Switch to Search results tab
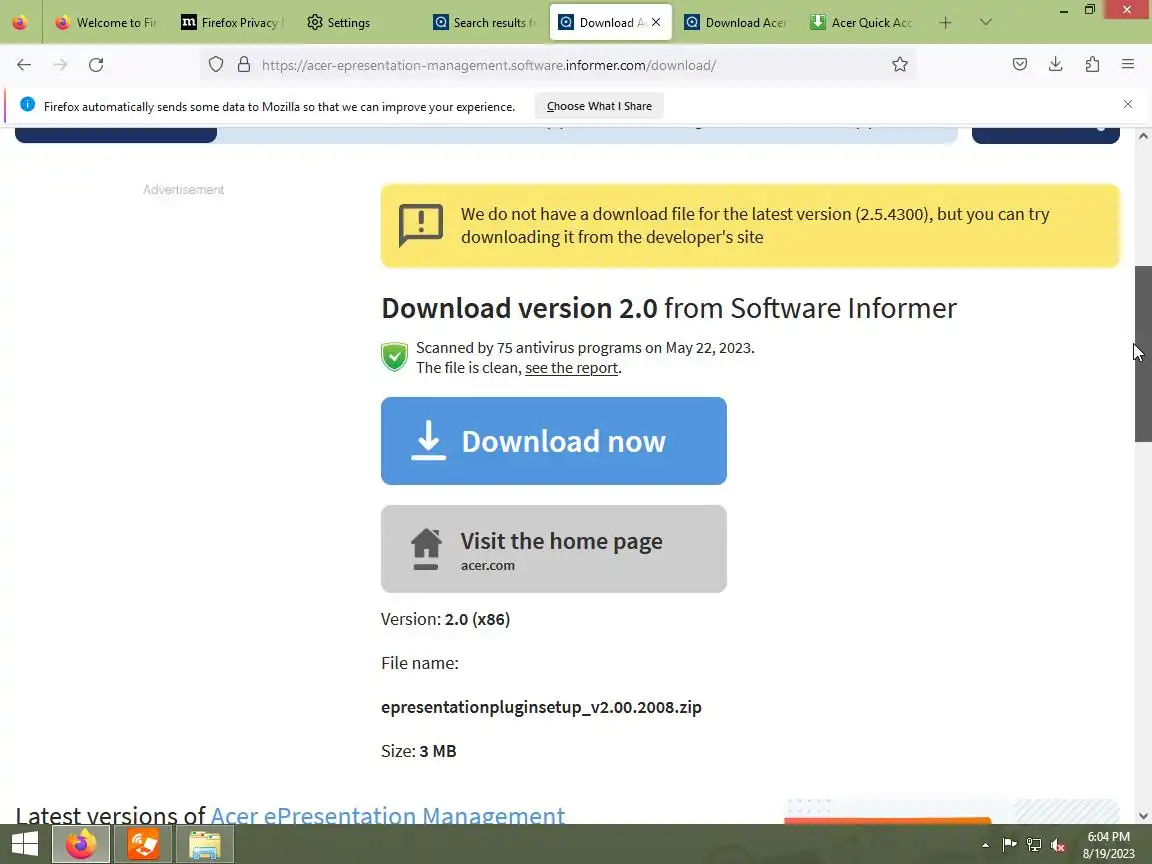Screen dimensions: 1152x864 click(484, 23)
